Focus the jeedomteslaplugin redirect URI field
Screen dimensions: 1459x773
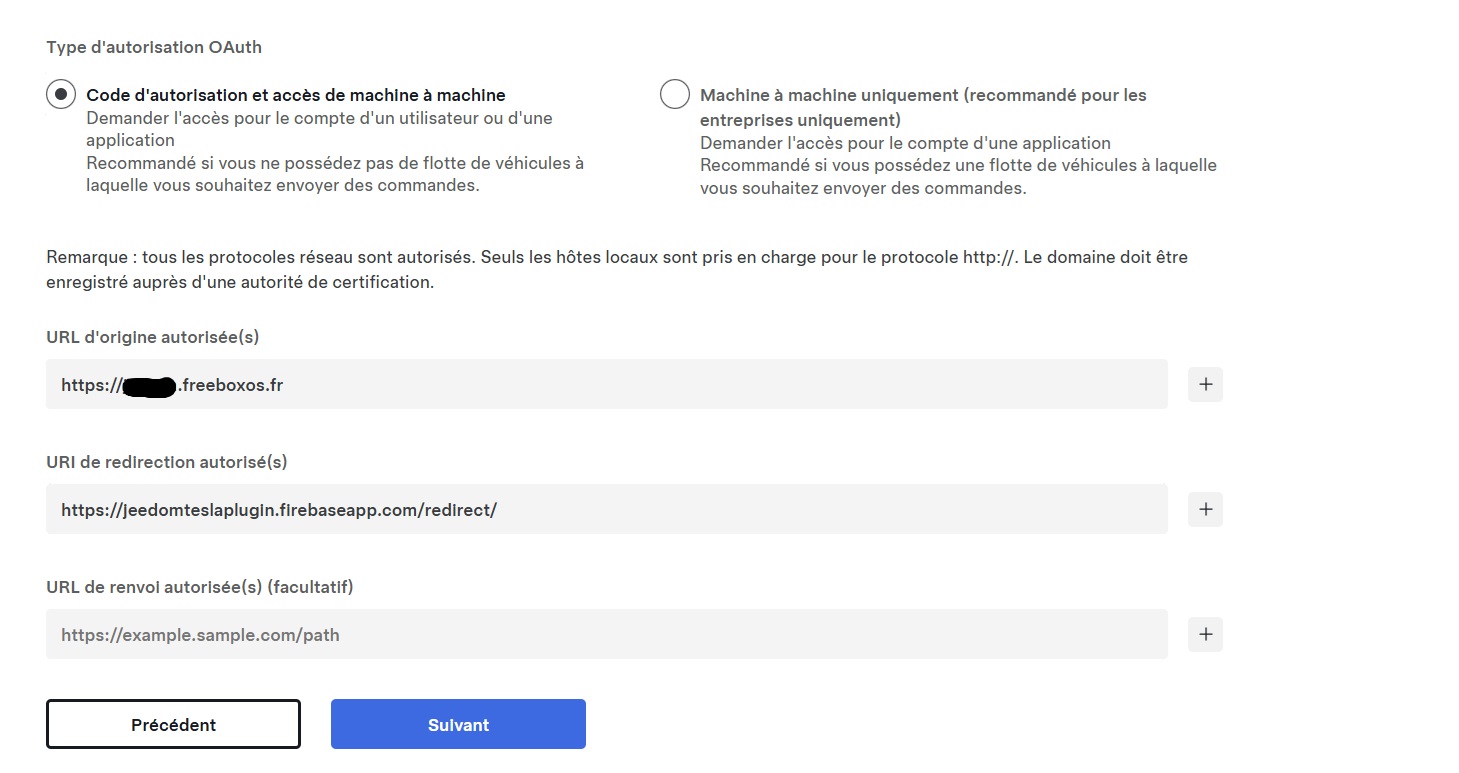[x=606, y=509]
